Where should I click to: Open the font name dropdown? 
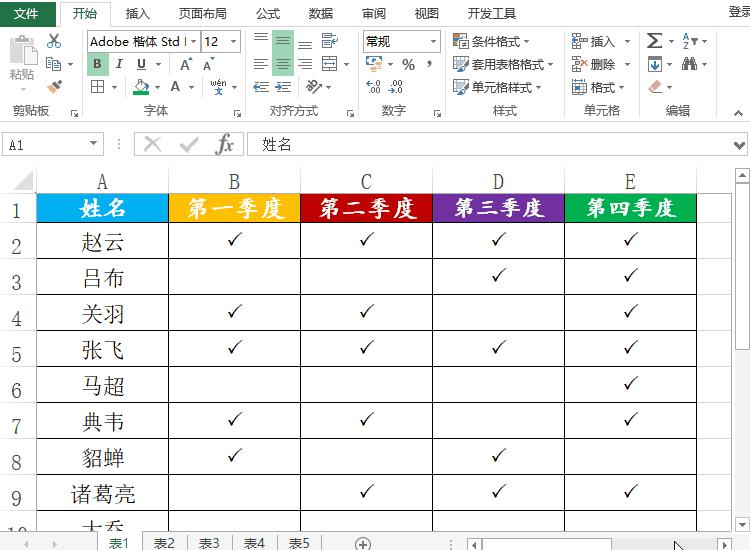click(193, 42)
